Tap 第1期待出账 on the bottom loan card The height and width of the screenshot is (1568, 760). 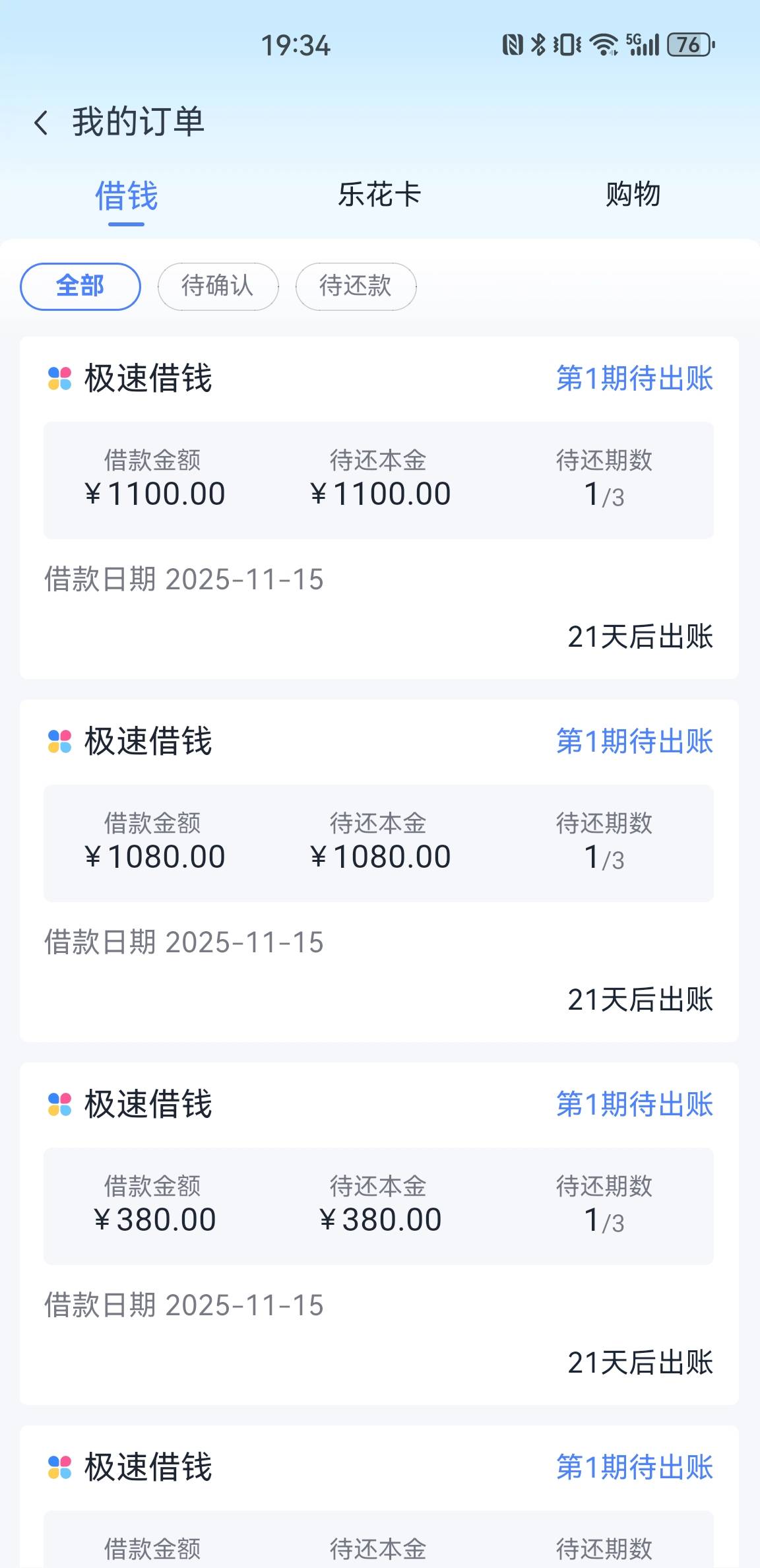pos(634,1468)
